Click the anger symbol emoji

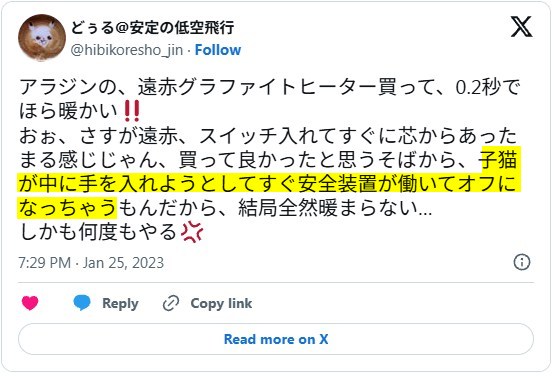click(x=192, y=232)
